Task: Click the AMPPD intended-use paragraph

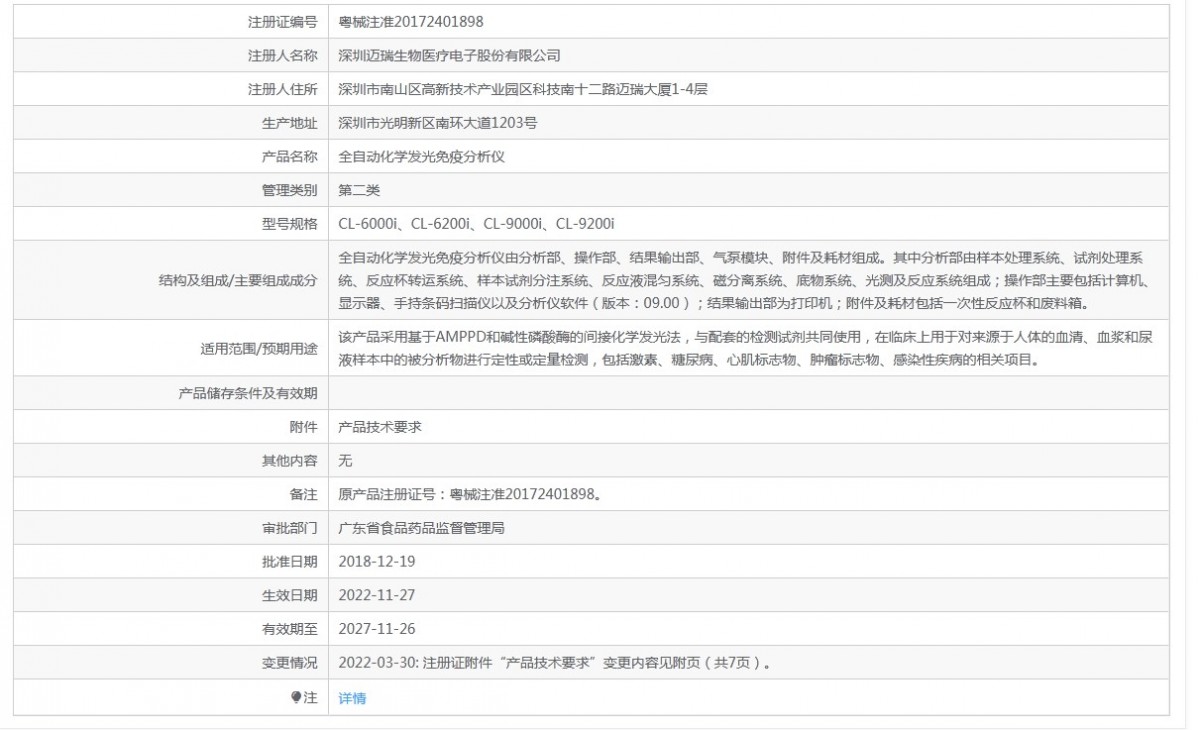Action: click(x=745, y=348)
